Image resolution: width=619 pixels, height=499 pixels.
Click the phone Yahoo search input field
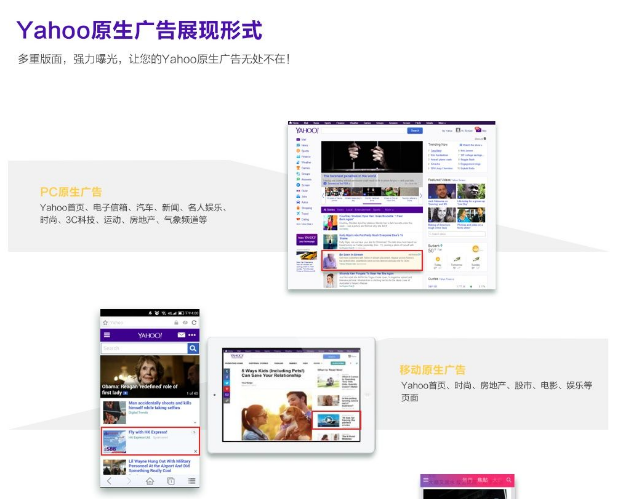(144, 348)
